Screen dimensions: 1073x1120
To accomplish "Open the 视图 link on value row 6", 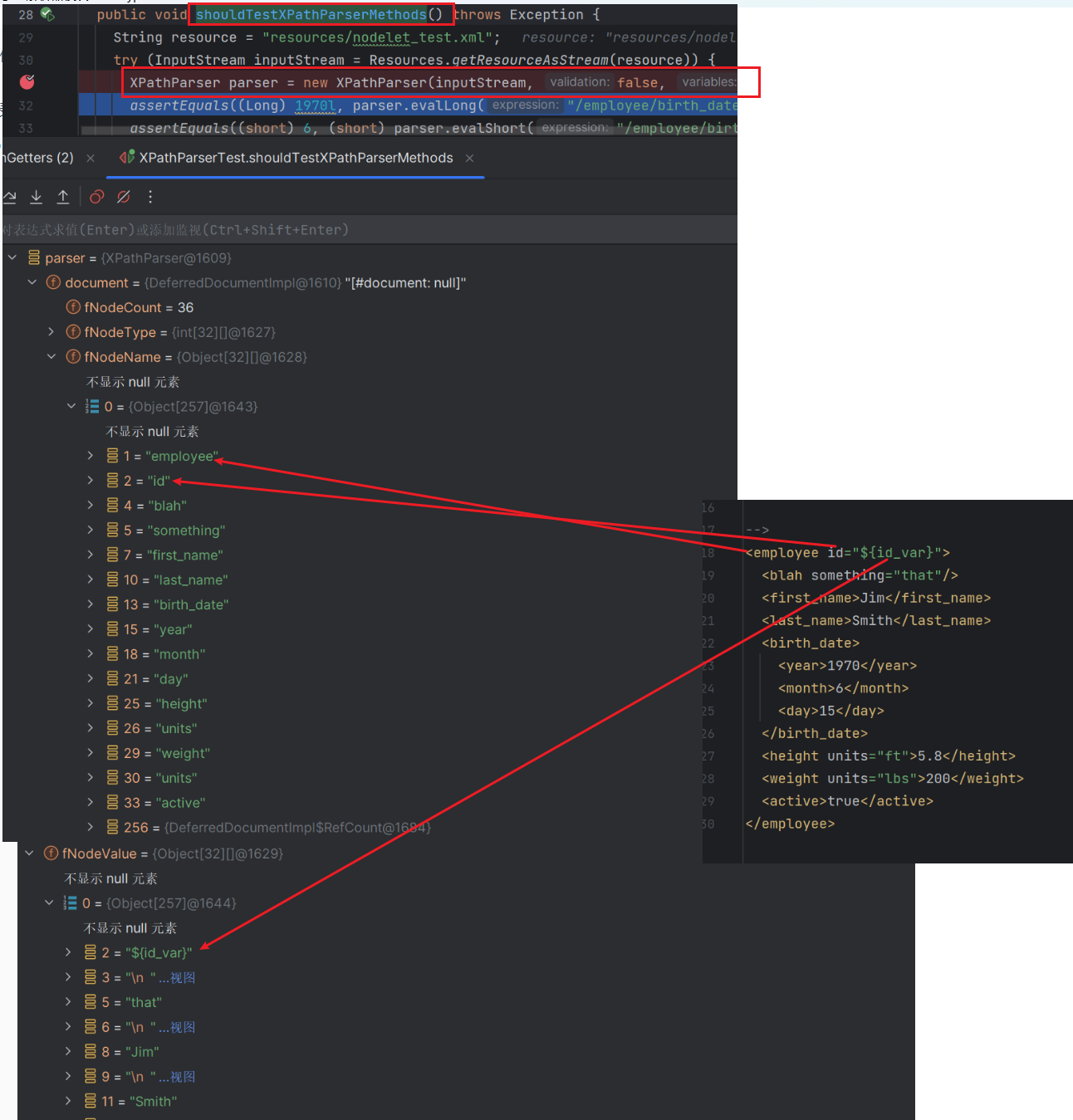I will tap(183, 1027).
